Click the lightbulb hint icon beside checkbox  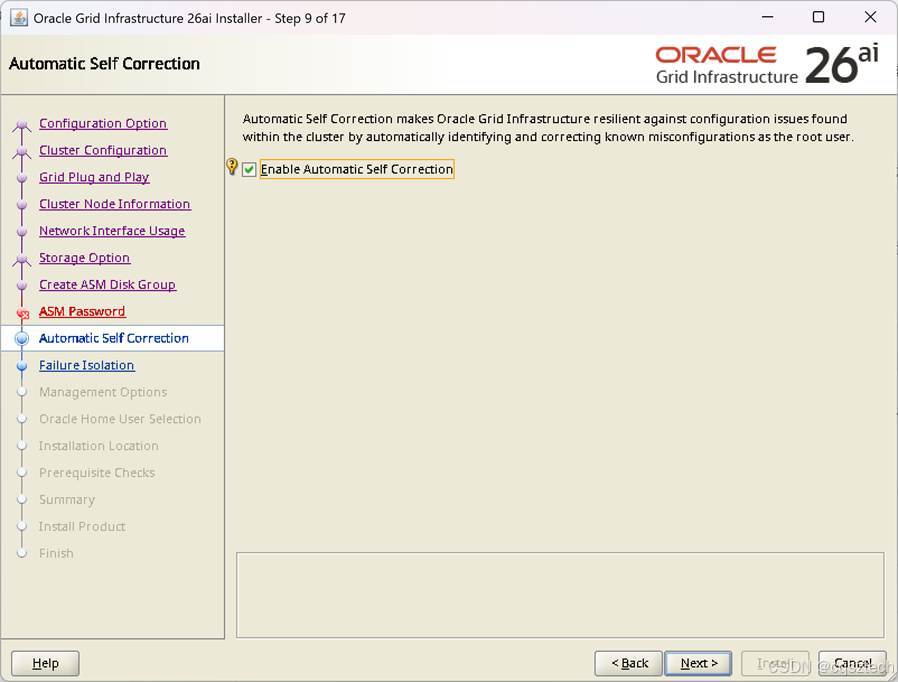[232, 166]
